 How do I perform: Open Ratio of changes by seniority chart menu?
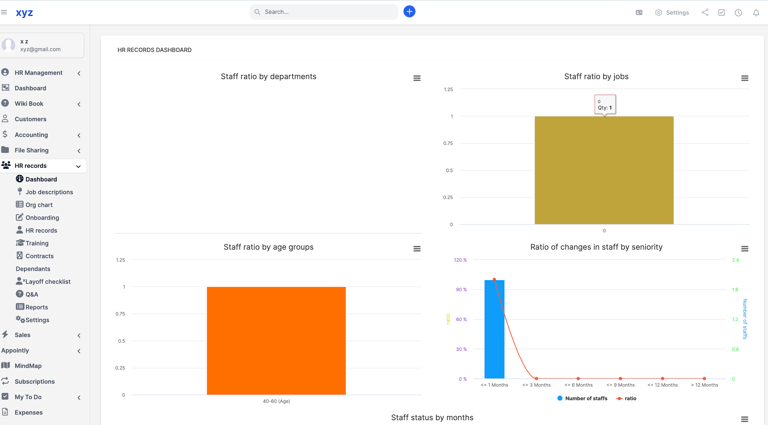(x=744, y=249)
